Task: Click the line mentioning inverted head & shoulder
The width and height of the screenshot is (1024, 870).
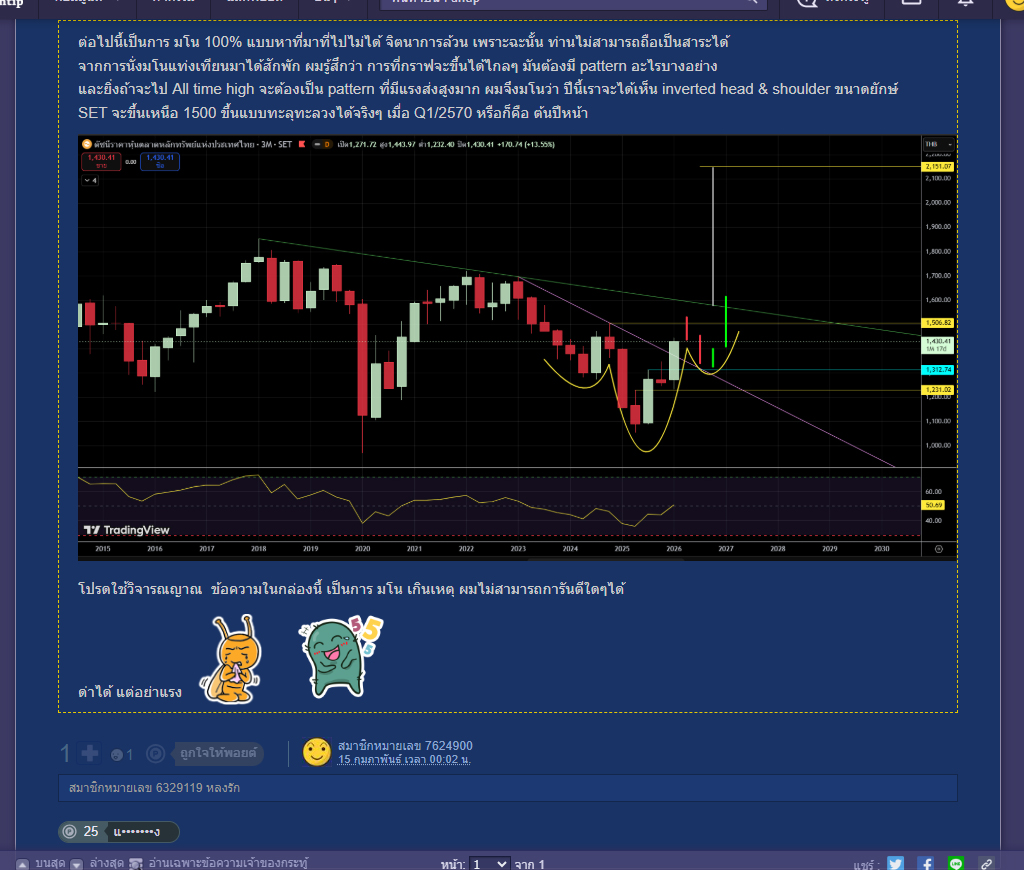Action: [488, 89]
